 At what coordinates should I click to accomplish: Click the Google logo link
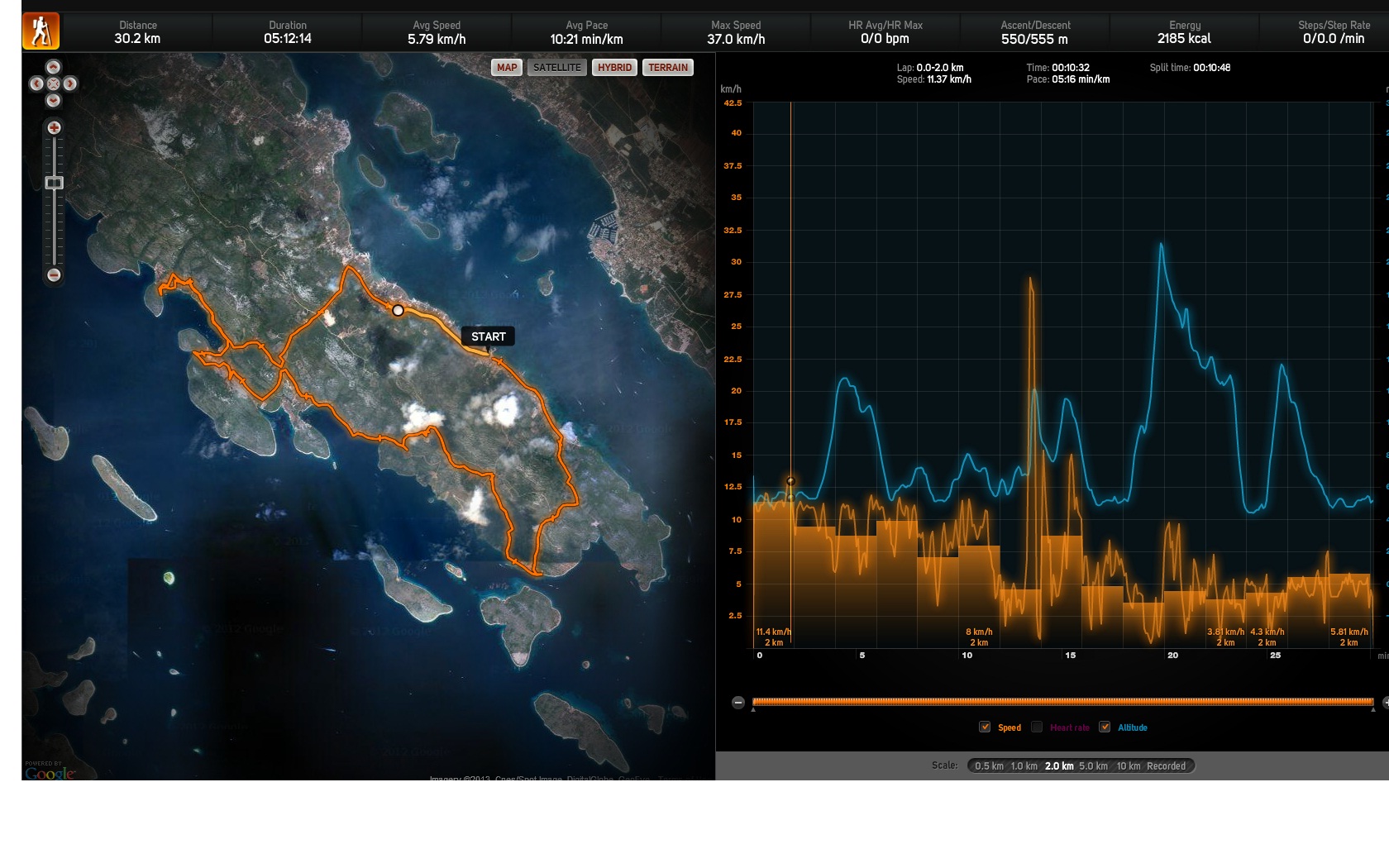click(x=50, y=772)
